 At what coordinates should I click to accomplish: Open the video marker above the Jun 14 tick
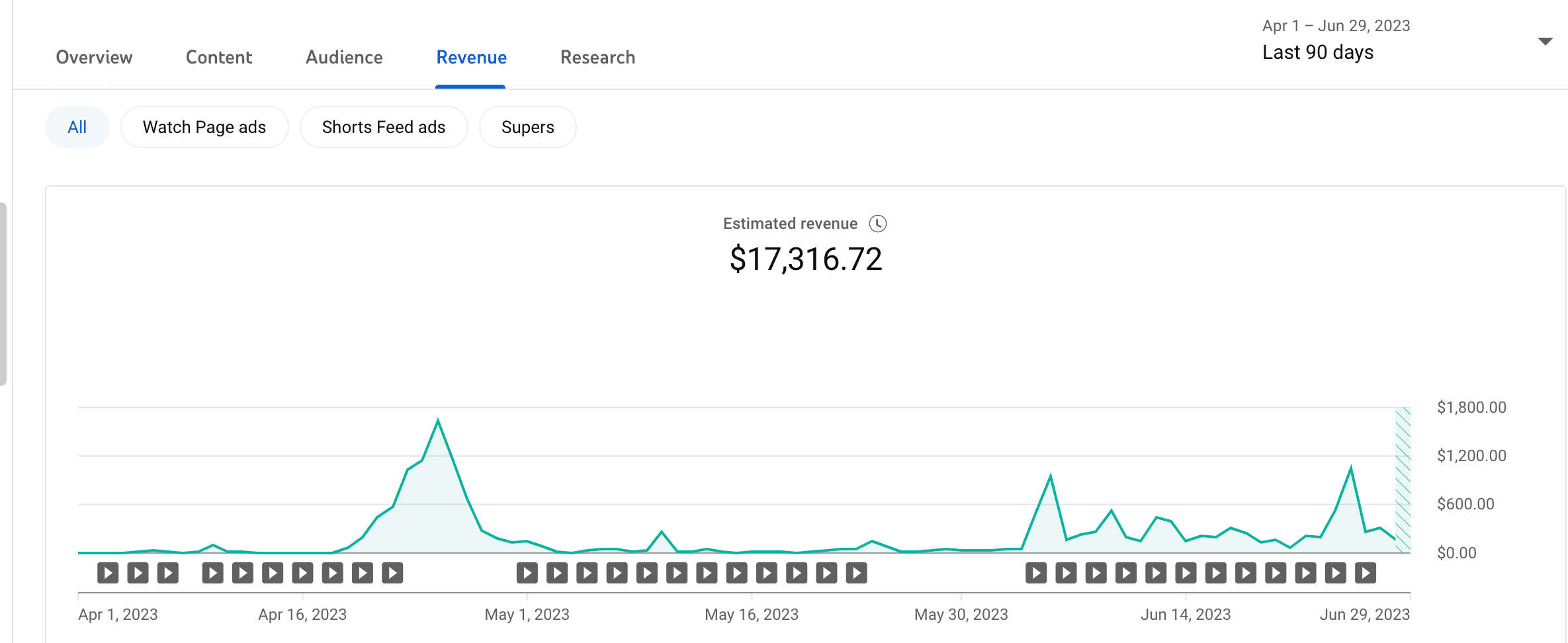1186,573
